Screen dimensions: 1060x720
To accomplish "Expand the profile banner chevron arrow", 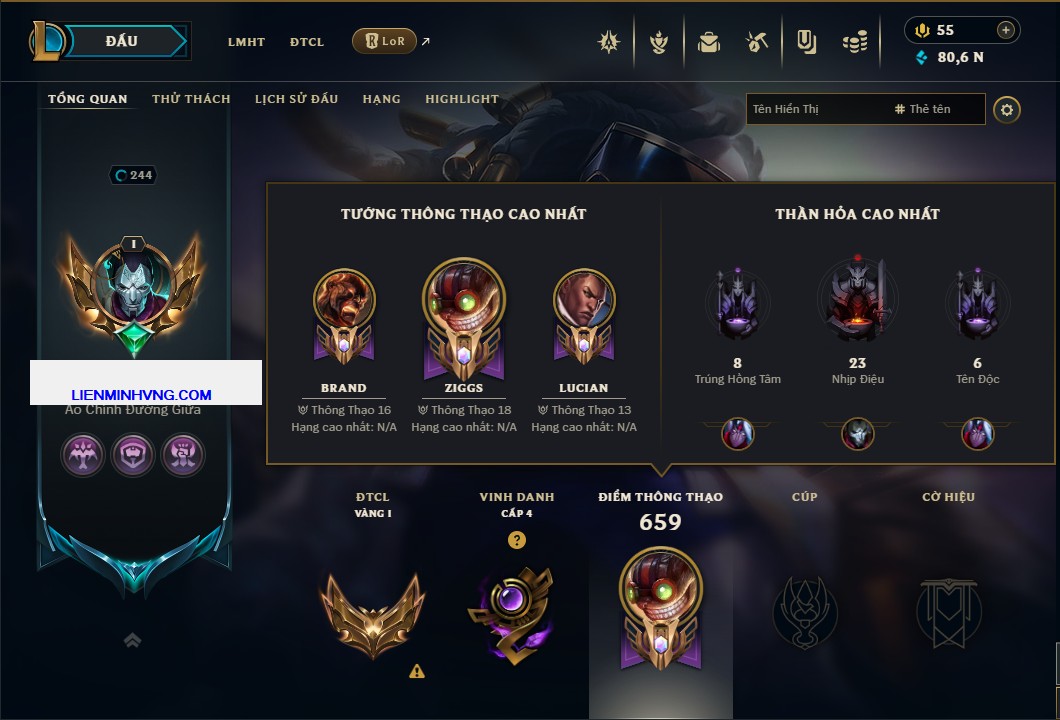I will pyautogui.click(x=132, y=640).
